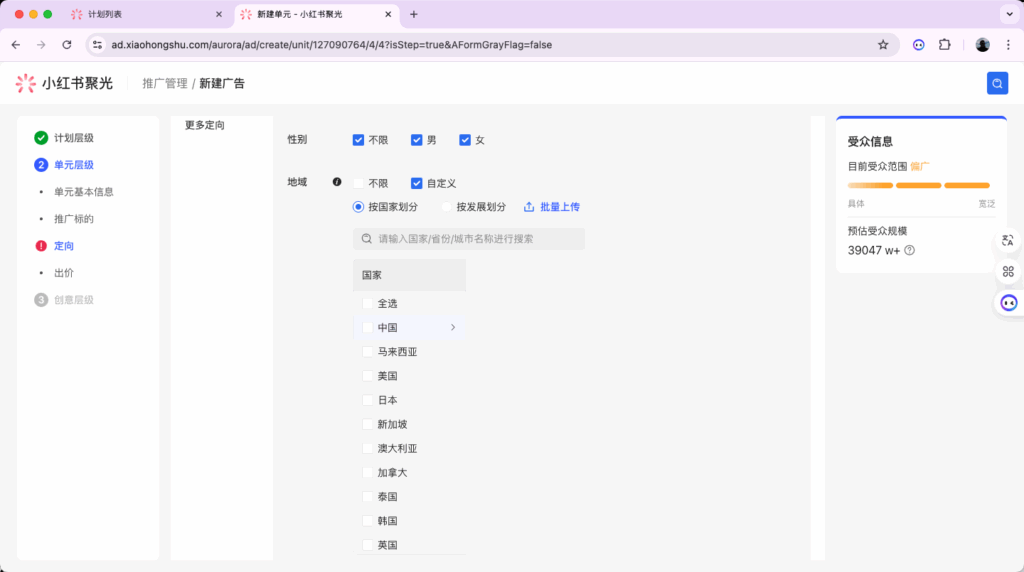
Task: Jump to 单元基本信息 section
Action: pyautogui.click(x=84, y=191)
